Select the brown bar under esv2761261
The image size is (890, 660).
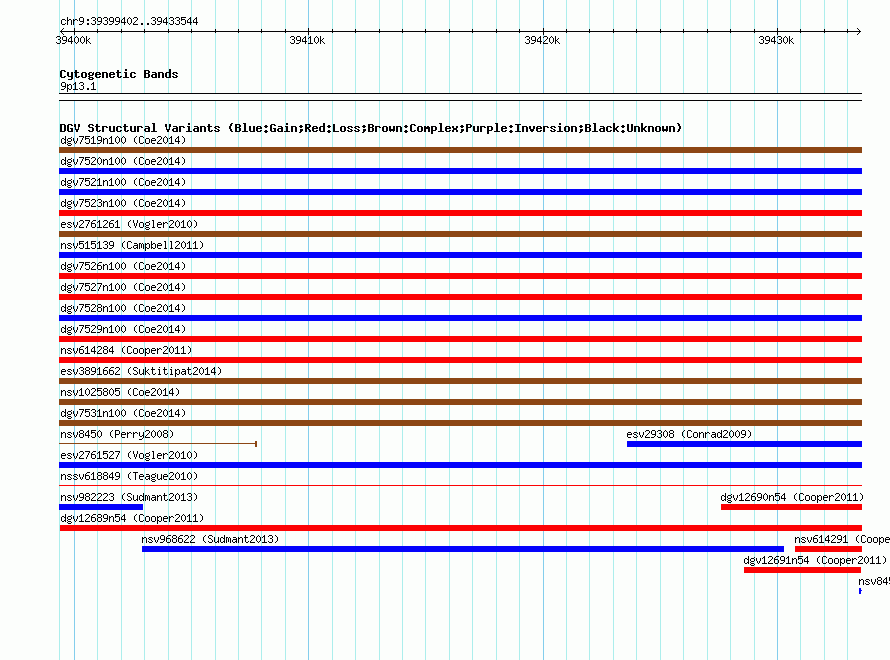click(x=460, y=234)
